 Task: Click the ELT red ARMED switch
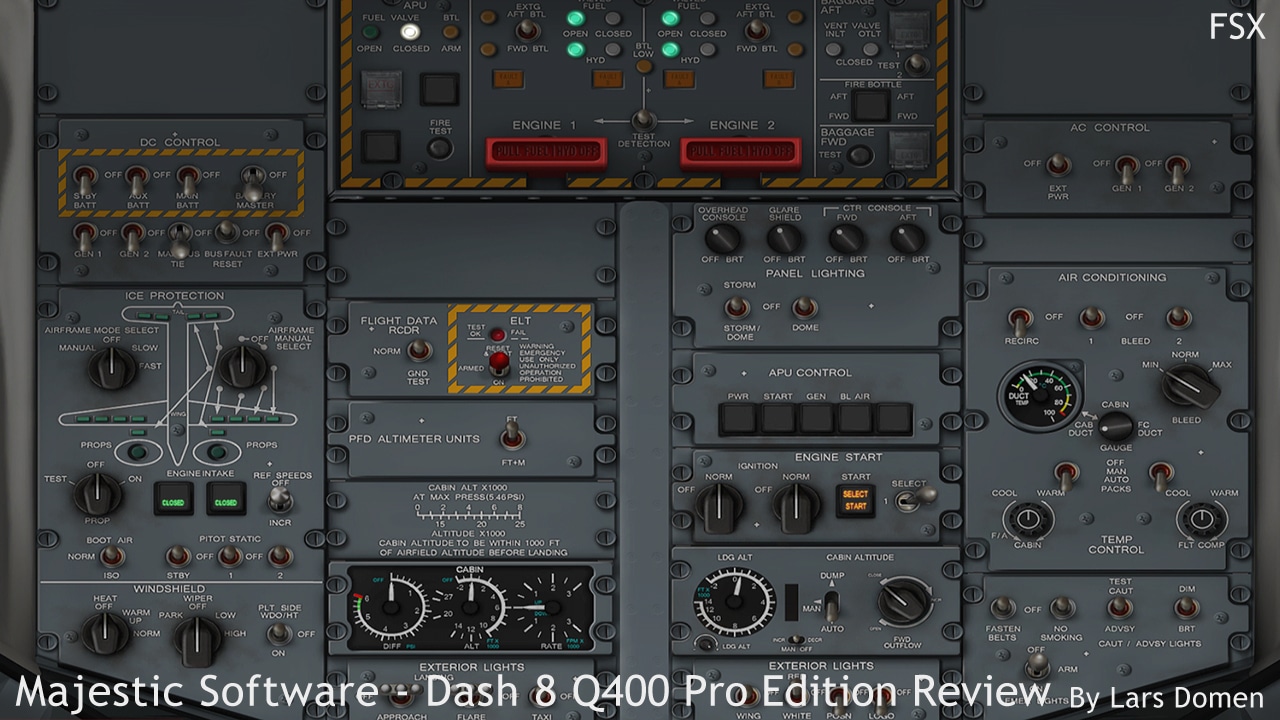pyautogui.click(x=497, y=362)
